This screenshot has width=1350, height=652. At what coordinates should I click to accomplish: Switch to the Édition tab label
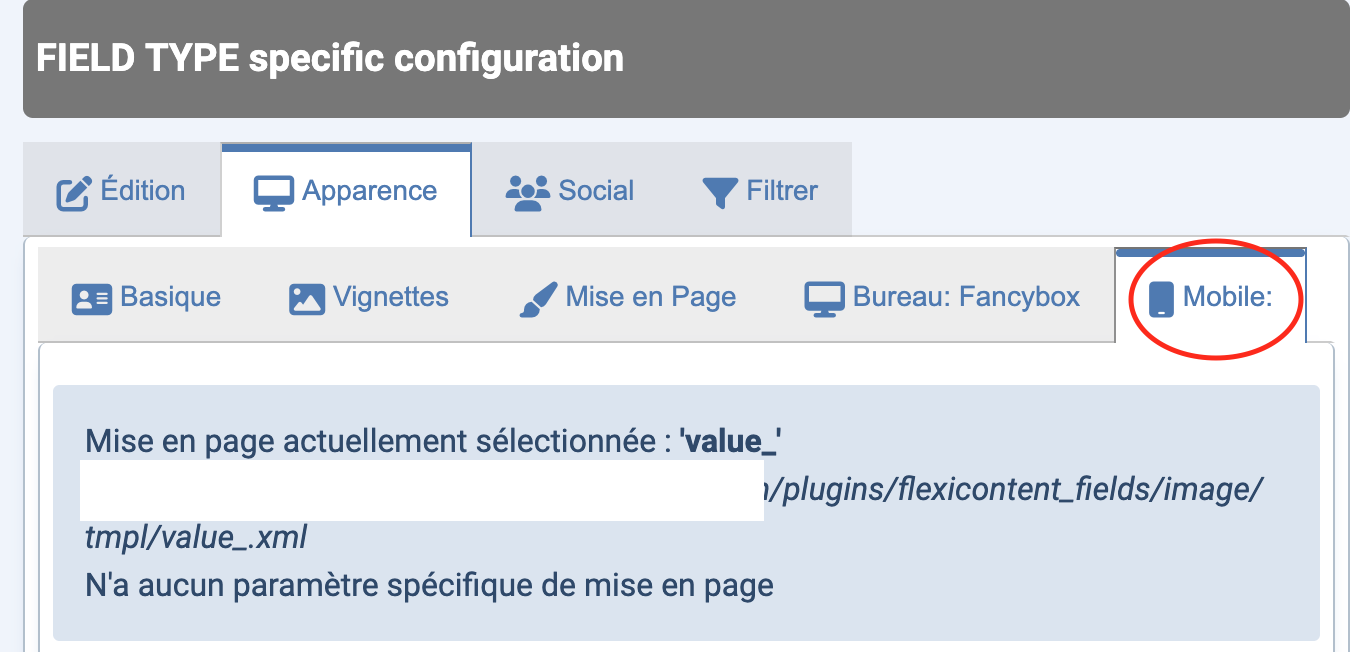pos(143,191)
